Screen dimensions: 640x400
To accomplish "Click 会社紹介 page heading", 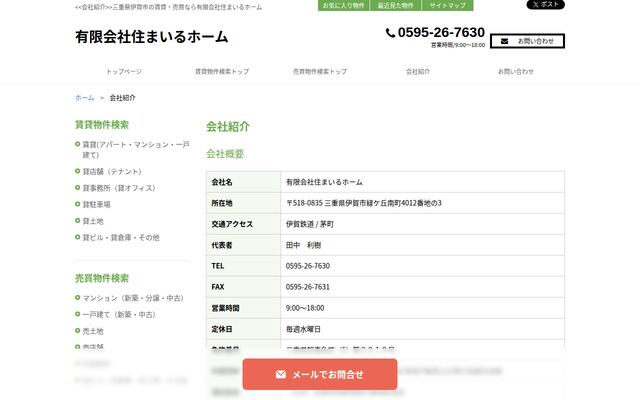I will pos(228,127).
